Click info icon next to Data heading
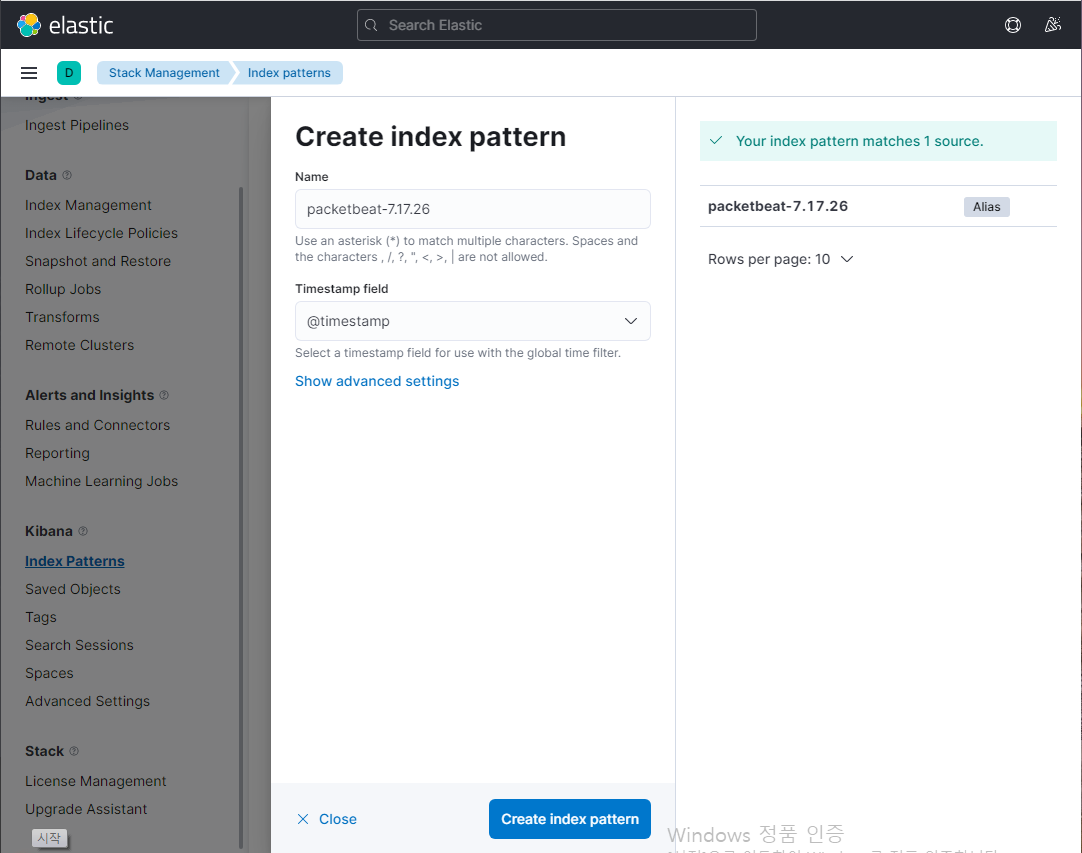This screenshot has height=853, width=1082. click(67, 175)
